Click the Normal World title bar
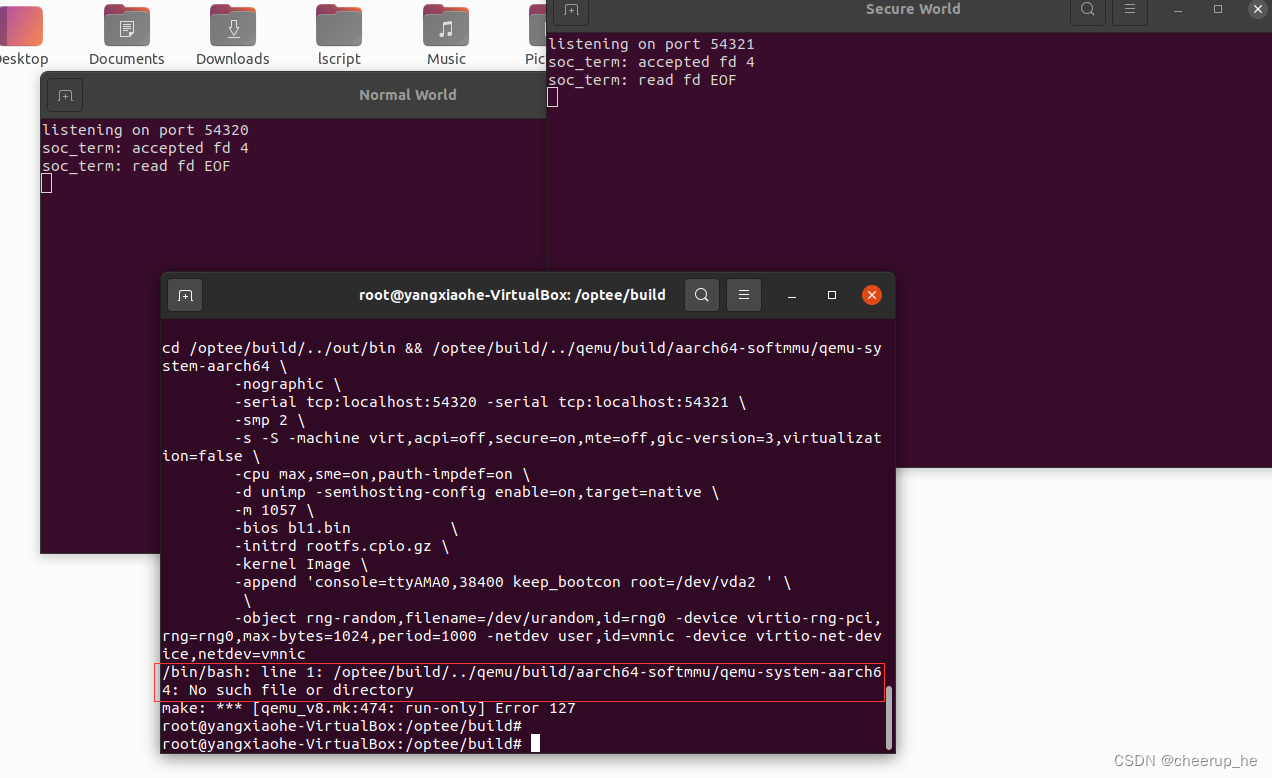The height and width of the screenshot is (778, 1272). [x=293, y=95]
